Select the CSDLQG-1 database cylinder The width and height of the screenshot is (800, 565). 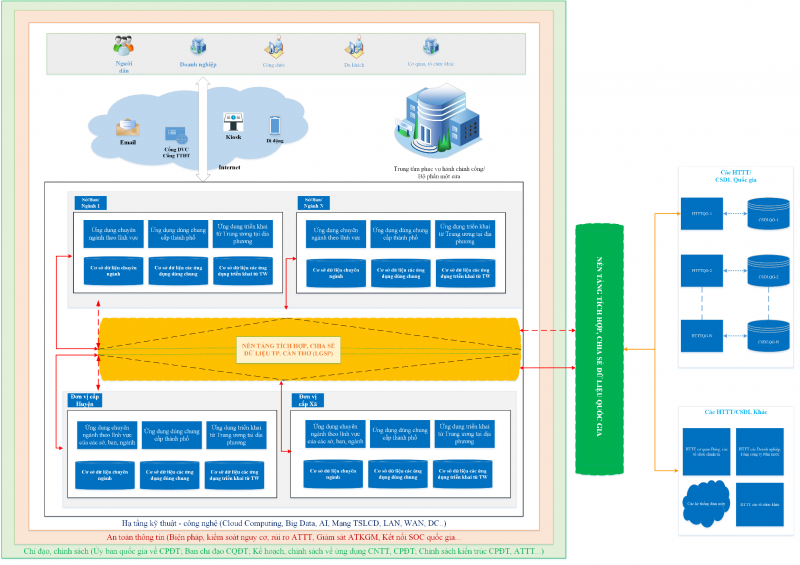(x=768, y=213)
